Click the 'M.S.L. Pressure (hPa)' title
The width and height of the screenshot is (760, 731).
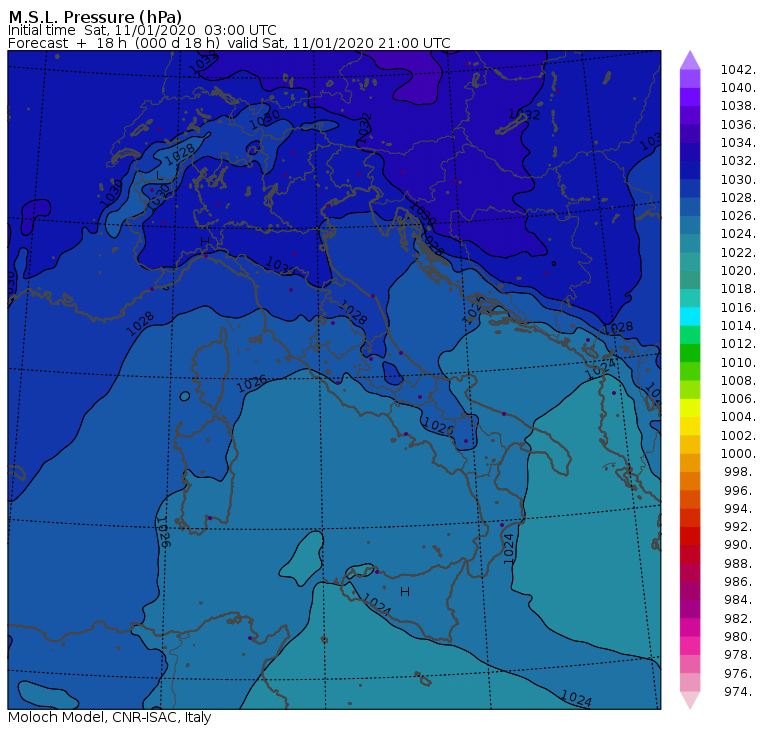pyautogui.click(x=95, y=16)
